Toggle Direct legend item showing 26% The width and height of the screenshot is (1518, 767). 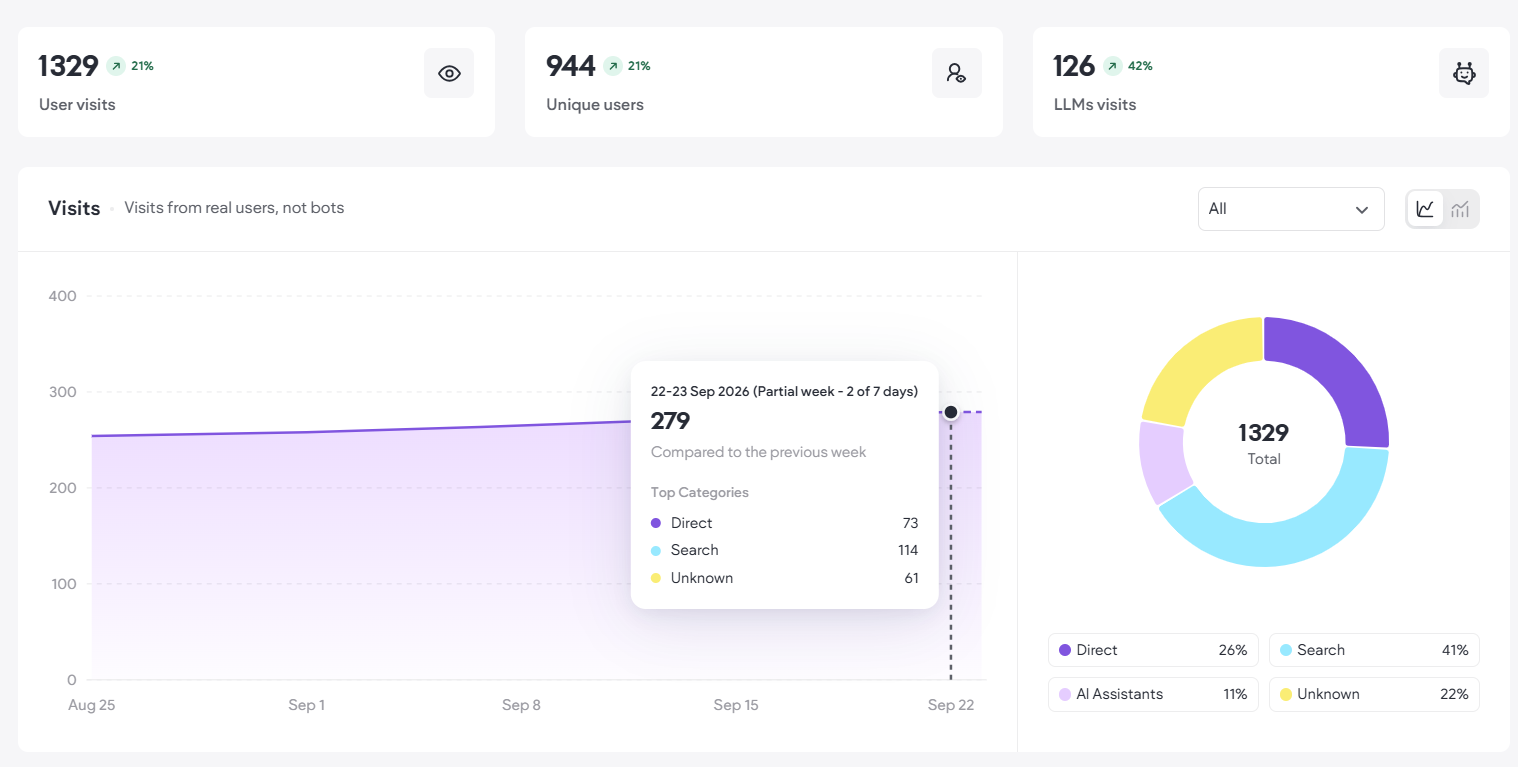1153,650
